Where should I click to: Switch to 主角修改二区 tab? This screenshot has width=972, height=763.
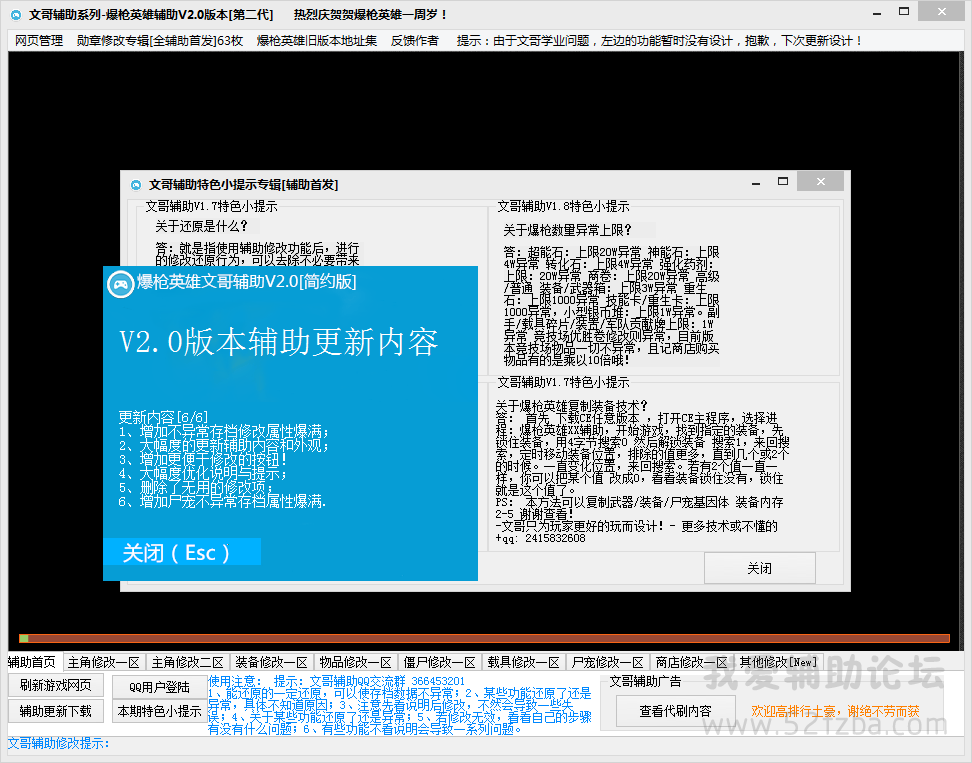point(188,663)
